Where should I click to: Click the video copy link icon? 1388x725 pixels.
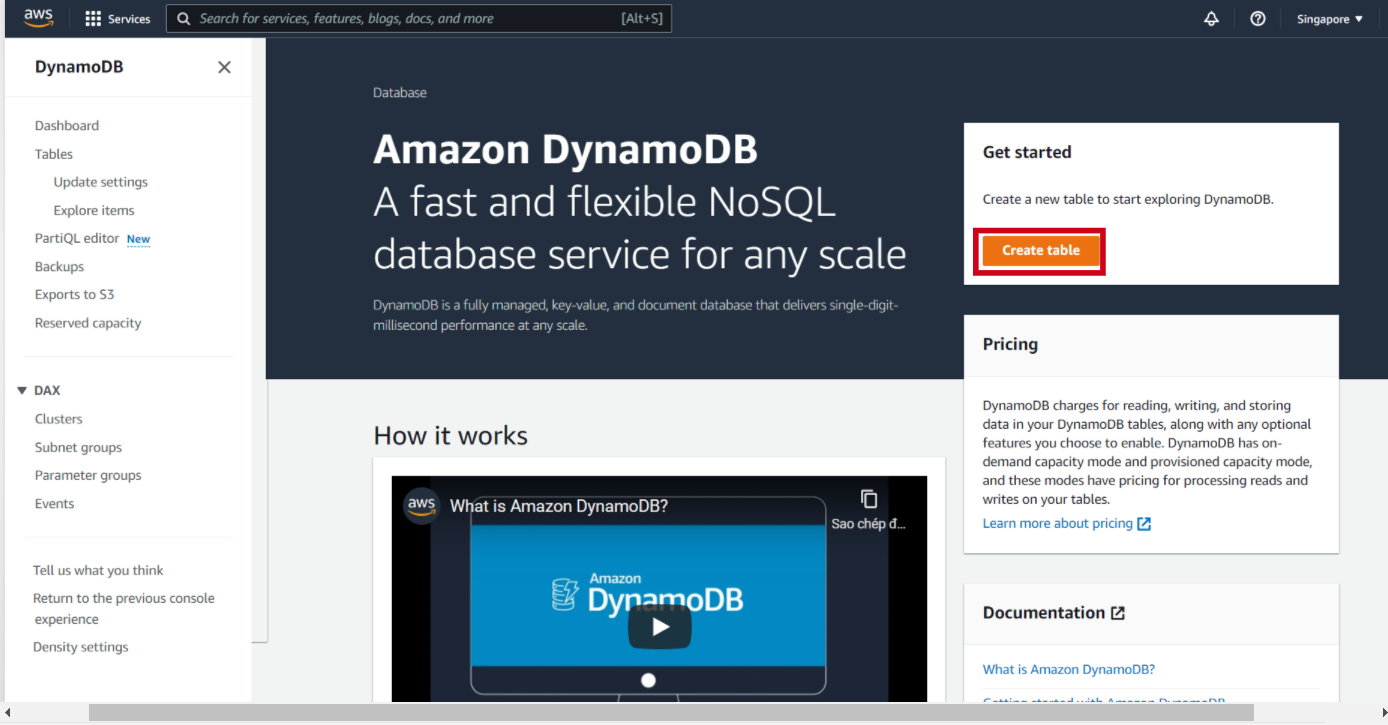tap(869, 498)
